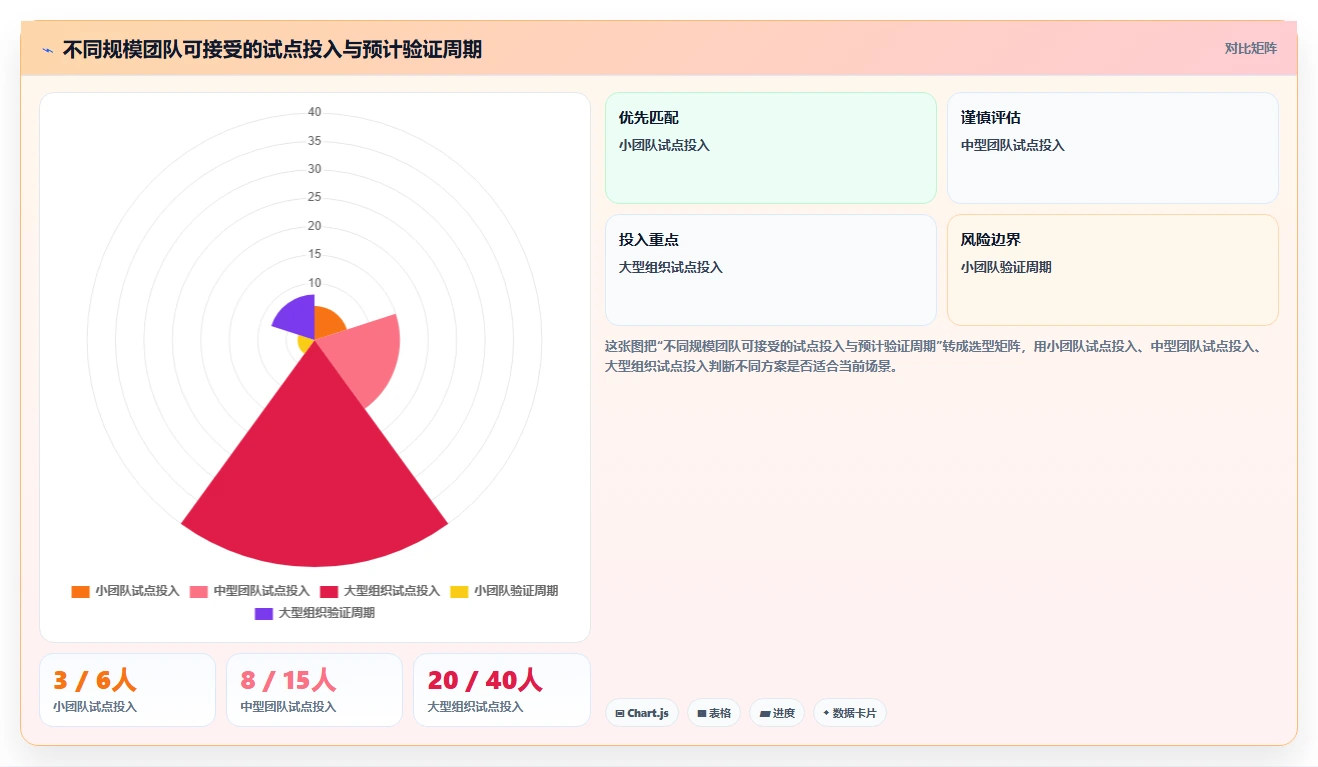Click the page title 不同规模团队可接受的试点投入与预计验证周期
Viewport: 1318px width, 767px height.
[x=272, y=49]
